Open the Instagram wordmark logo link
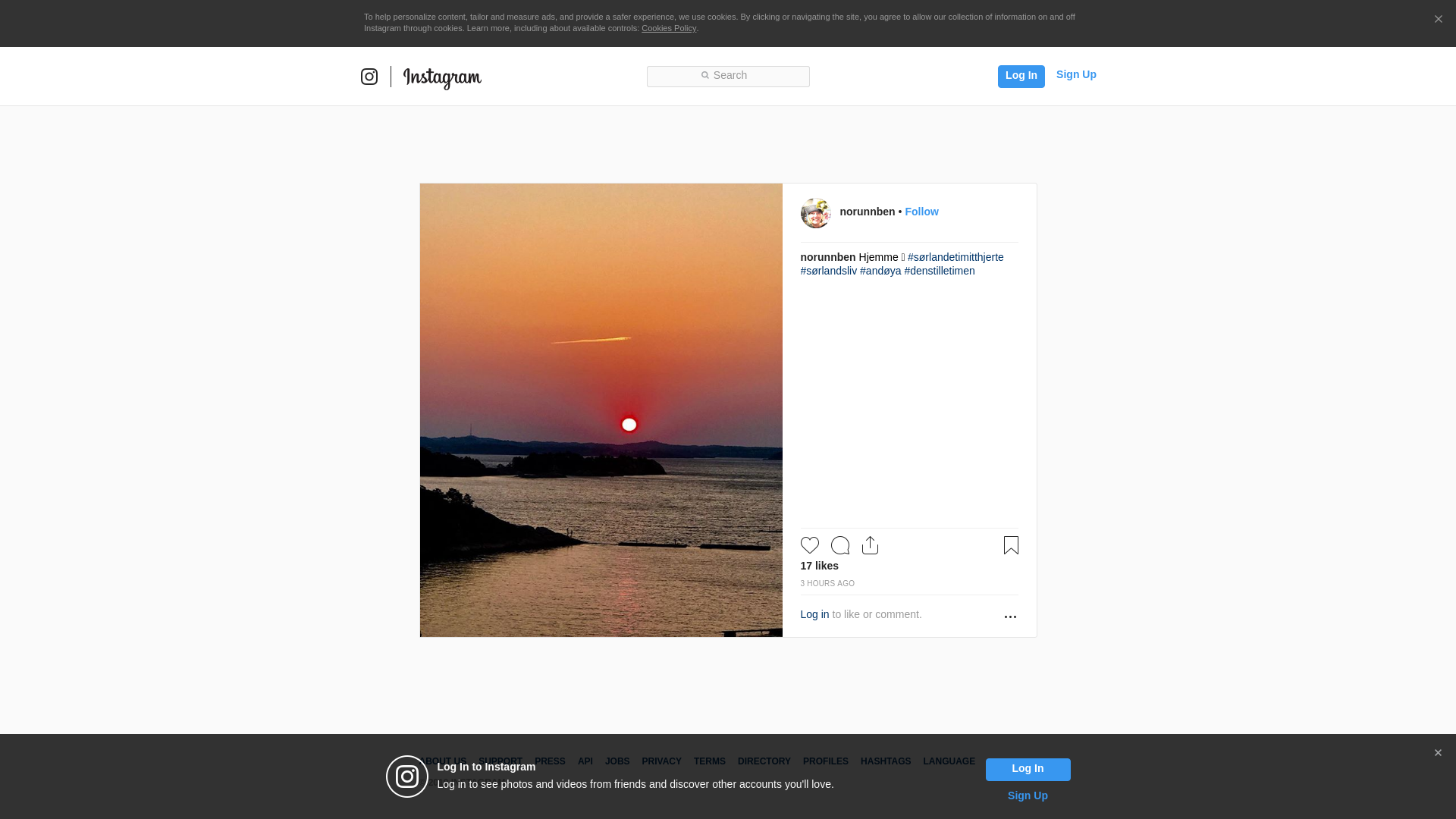Image resolution: width=1456 pixels, height=819 pixels. pos(442,78)
